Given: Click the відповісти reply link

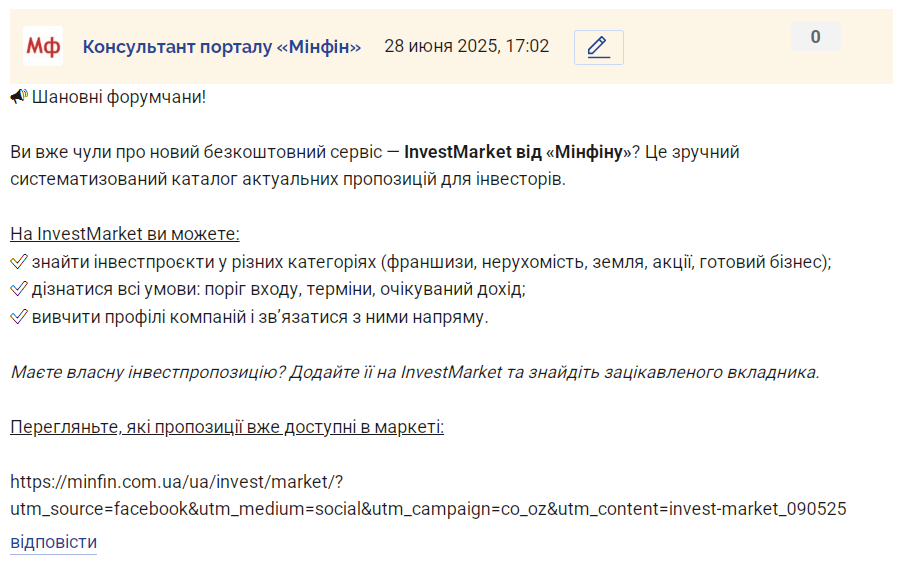Looking at the screenshot, I should (53, 542).
